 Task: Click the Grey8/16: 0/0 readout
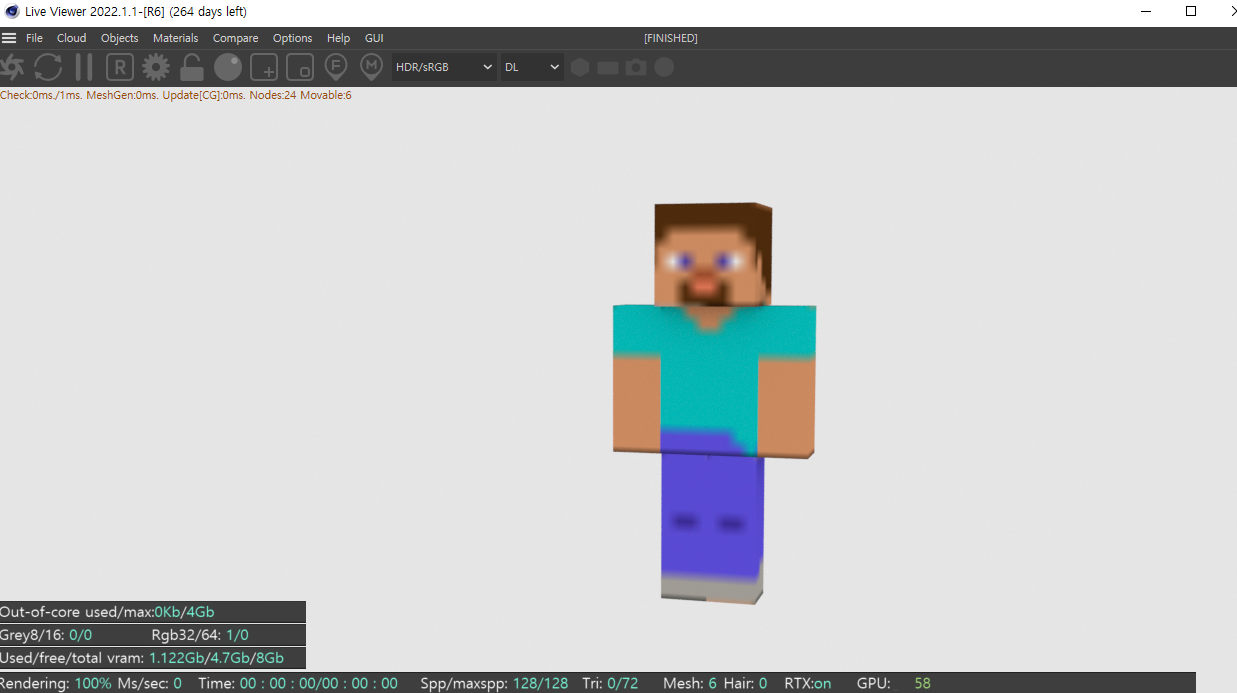(46, 635)
